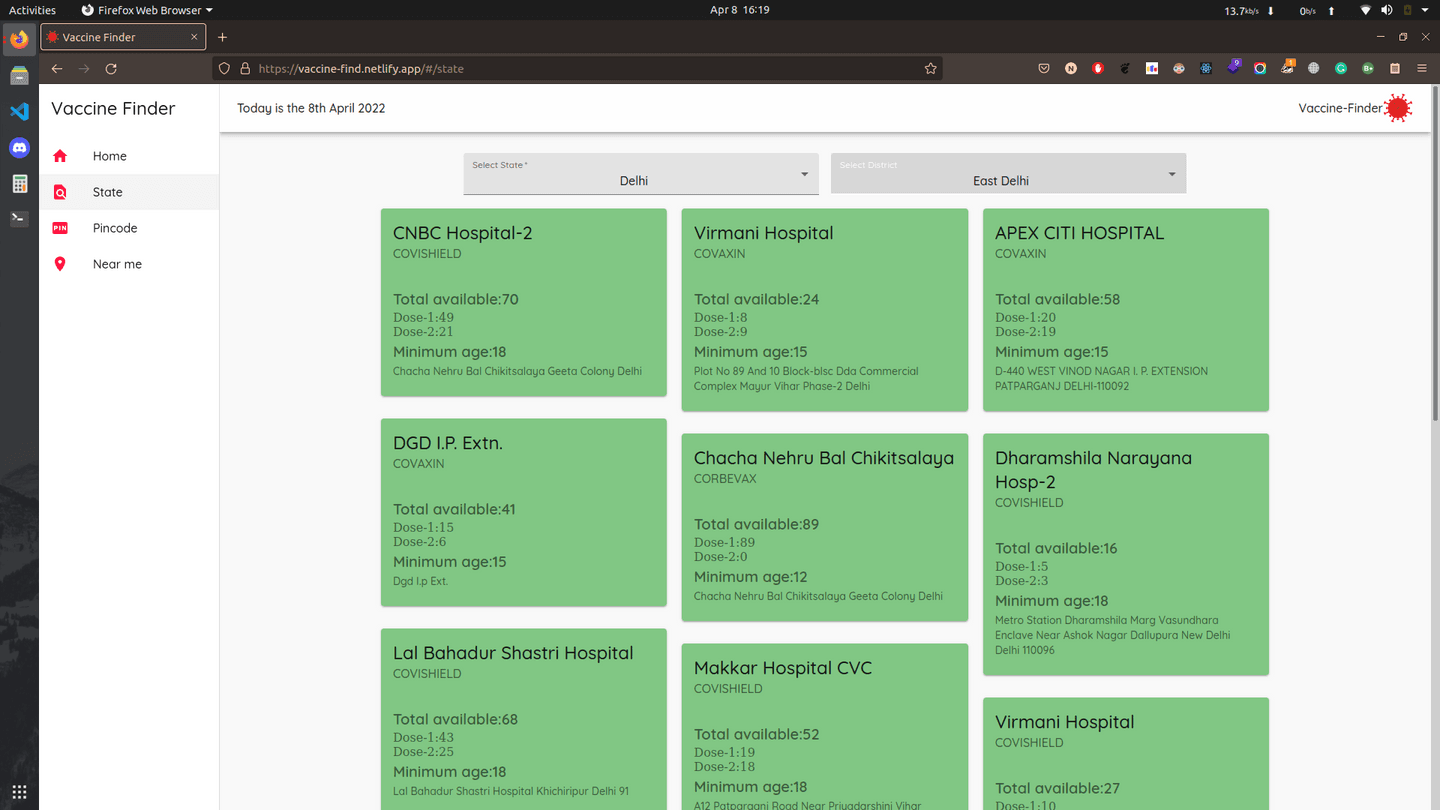Viewport: 1440px width, 810px height.
Task: Go to Pincode search in sidebar
Action: pos(129,228)
